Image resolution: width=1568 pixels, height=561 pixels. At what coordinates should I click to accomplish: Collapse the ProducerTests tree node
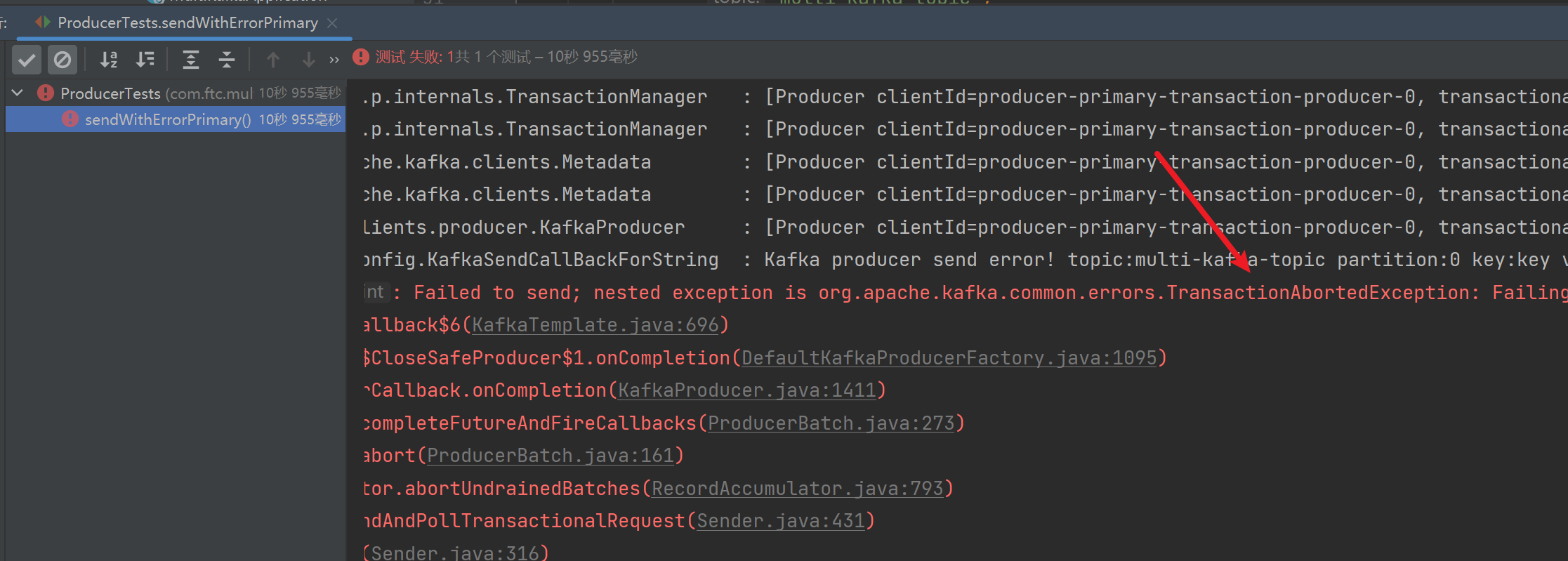point(18,93)
